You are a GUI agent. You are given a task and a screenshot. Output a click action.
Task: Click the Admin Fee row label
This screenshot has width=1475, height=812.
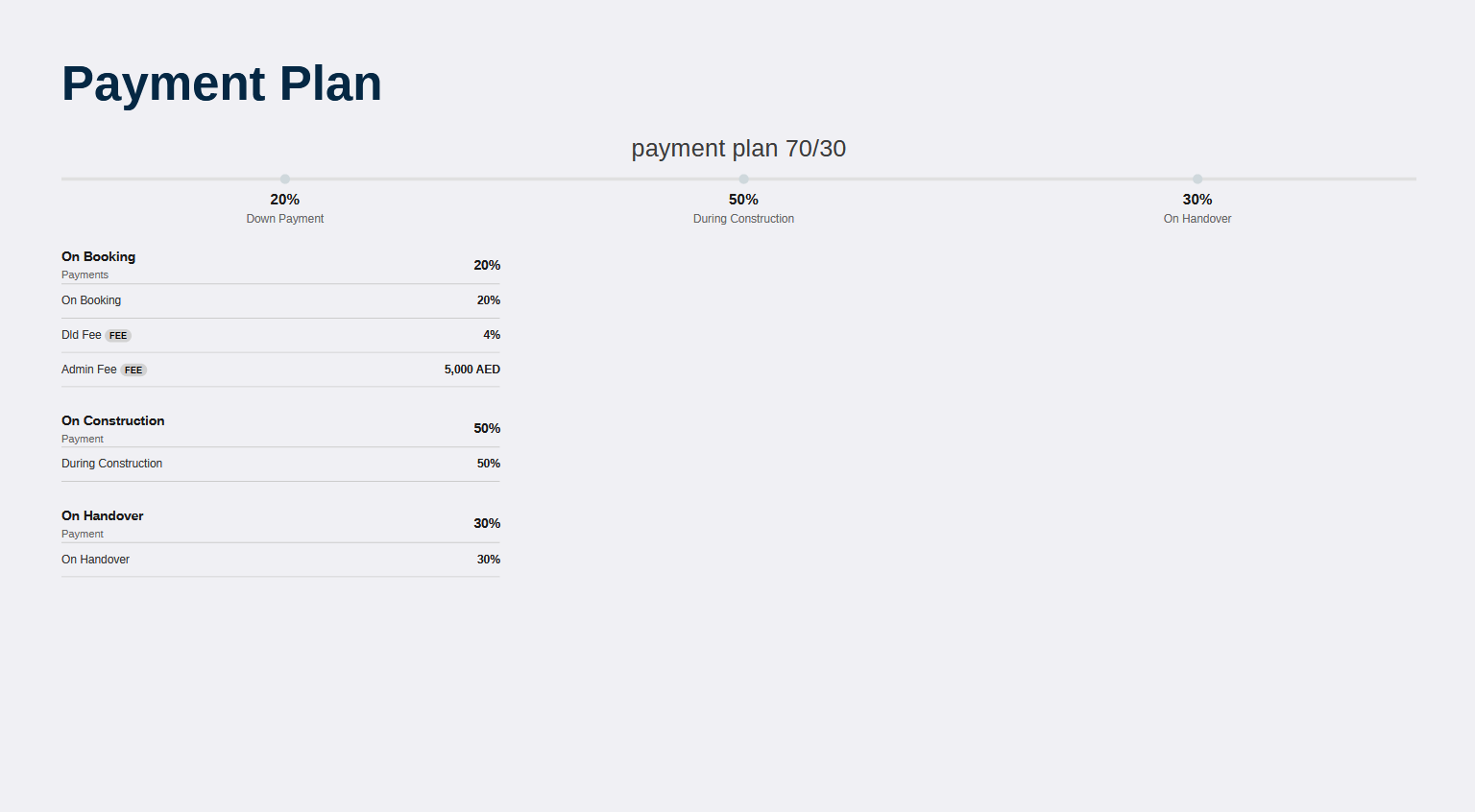(89, 370)
